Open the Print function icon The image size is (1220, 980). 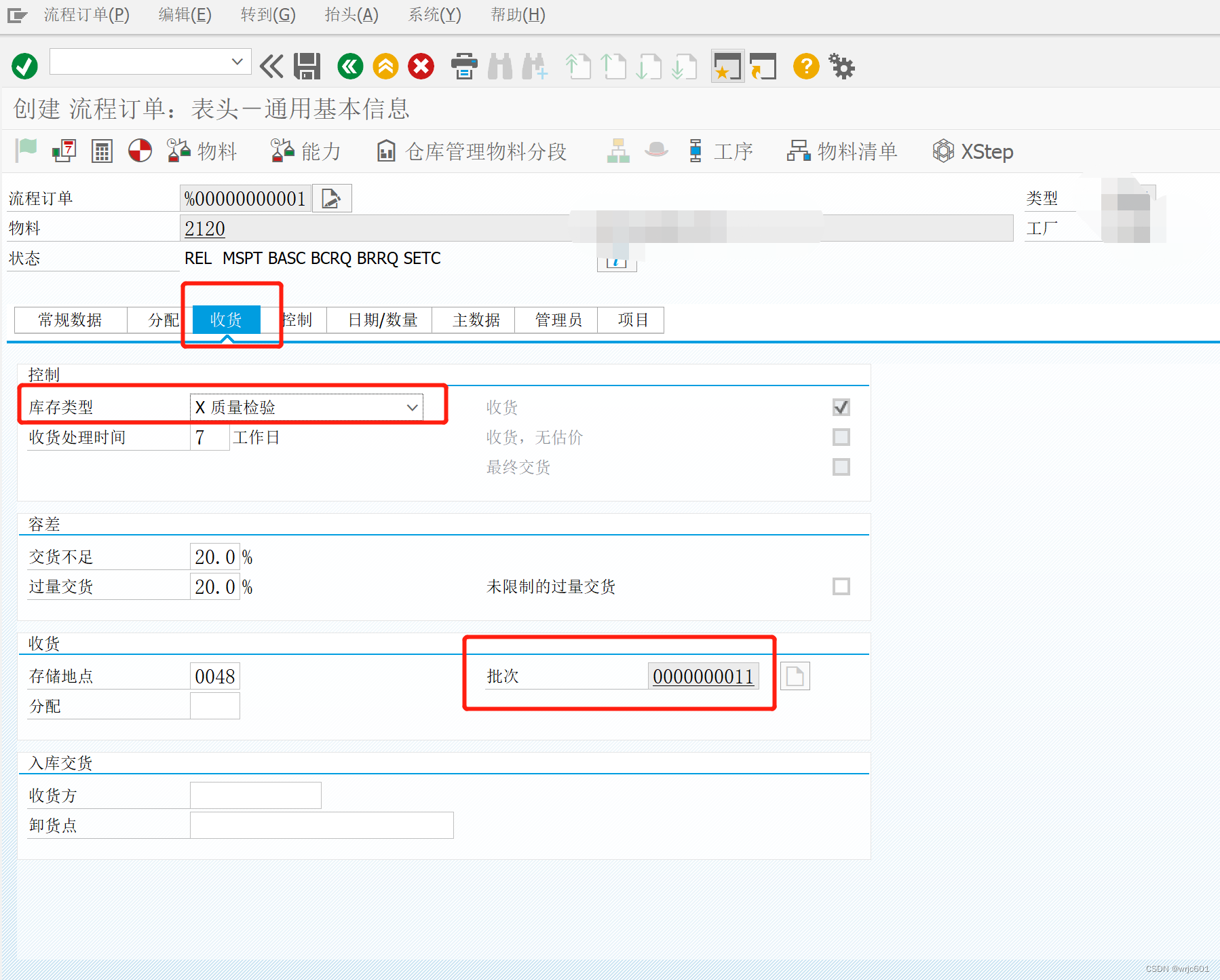tap(464, 66)
